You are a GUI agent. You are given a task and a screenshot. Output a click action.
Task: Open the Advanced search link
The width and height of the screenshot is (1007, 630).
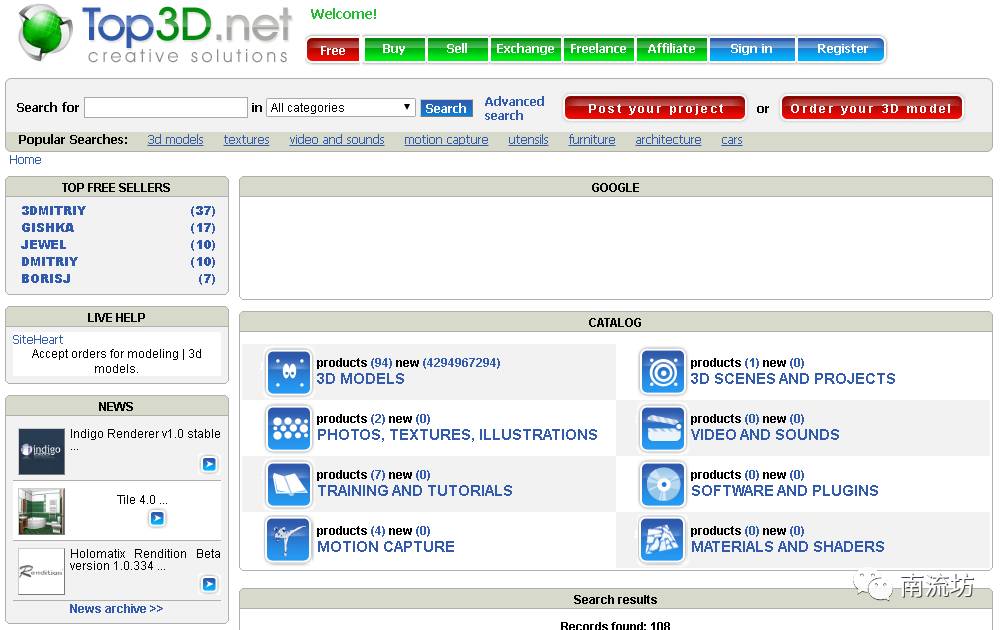click(x=514, y=108)
